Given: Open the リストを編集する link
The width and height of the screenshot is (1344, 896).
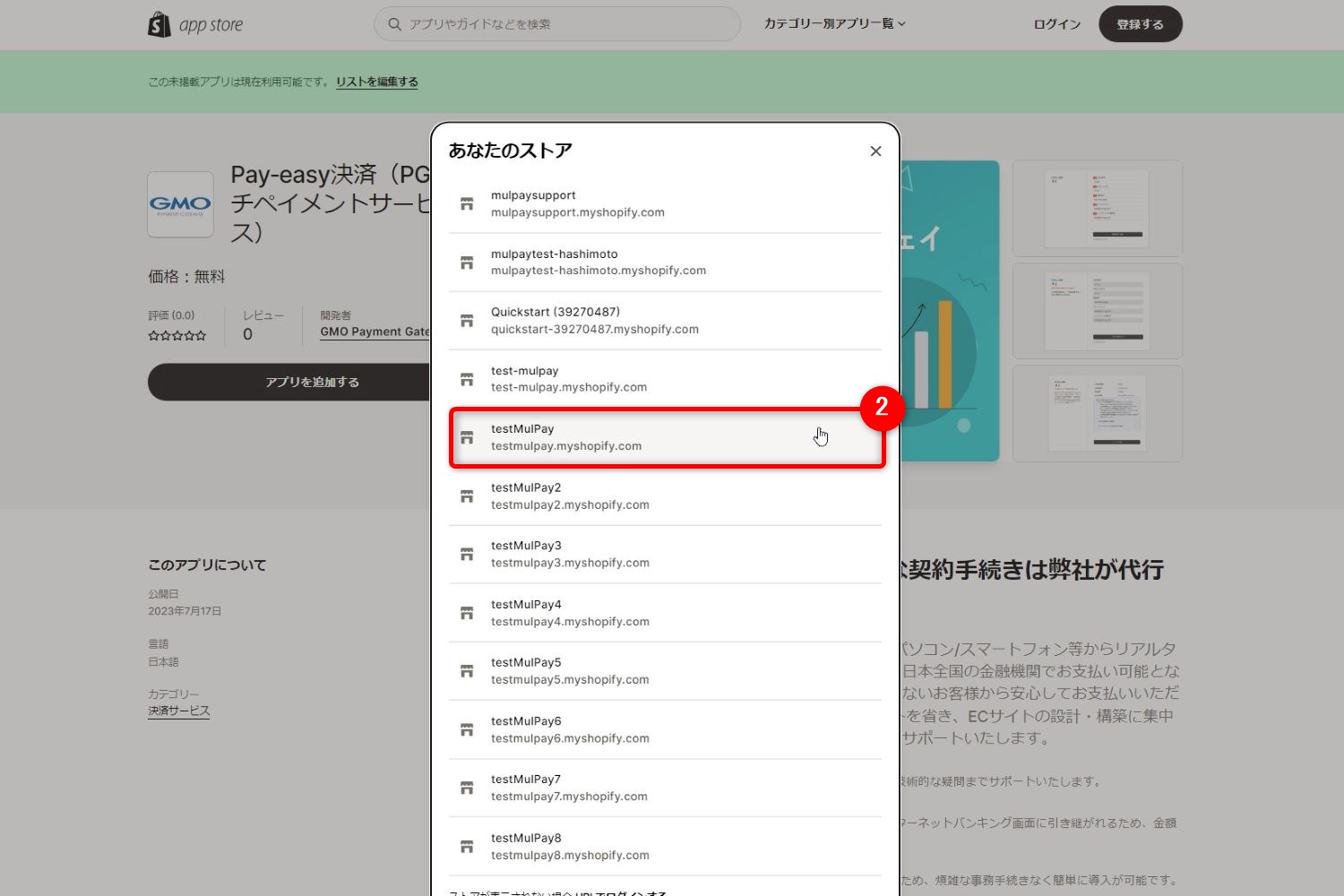Looking at the screenshot, I should [376, 81].
